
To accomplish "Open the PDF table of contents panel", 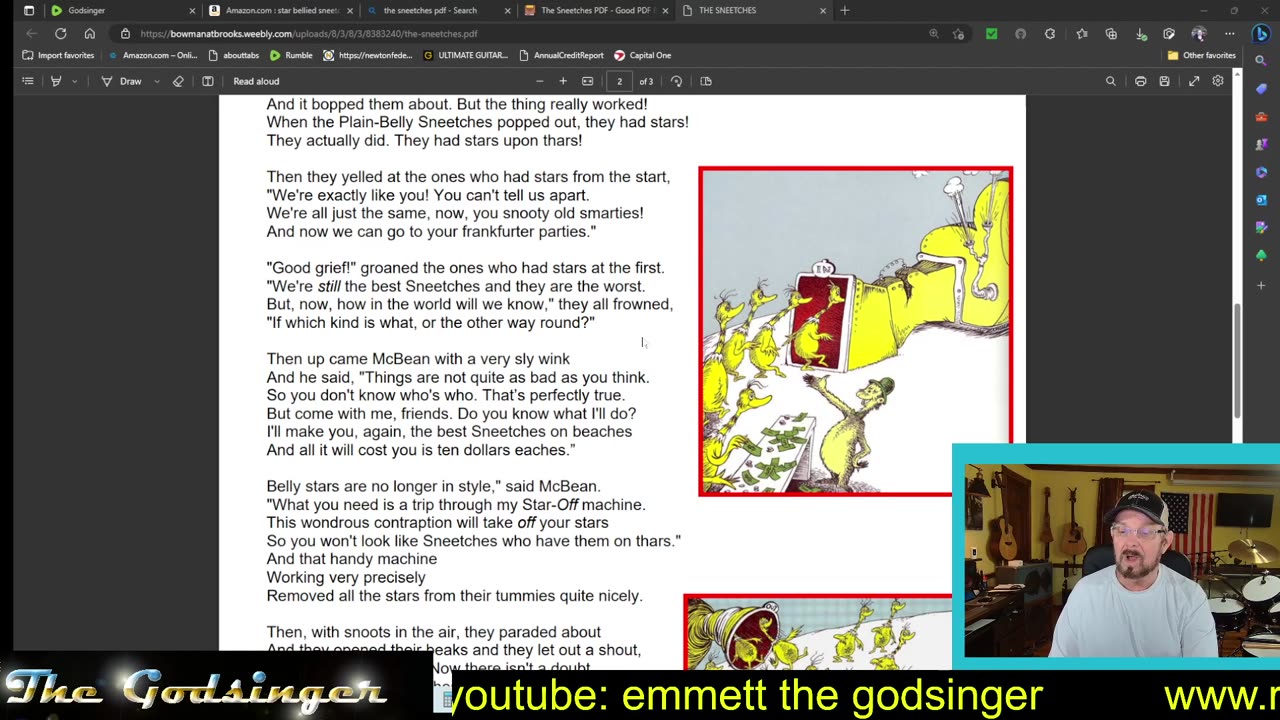I will 28,81.
